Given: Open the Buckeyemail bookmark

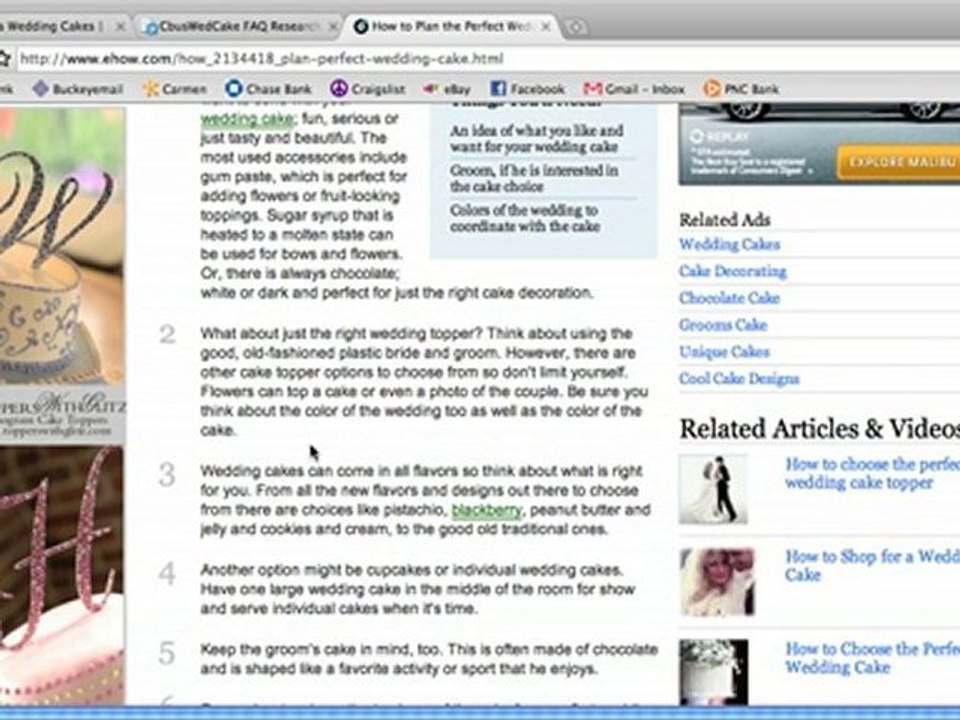Looking at the screenshot, I should point(78,89).
